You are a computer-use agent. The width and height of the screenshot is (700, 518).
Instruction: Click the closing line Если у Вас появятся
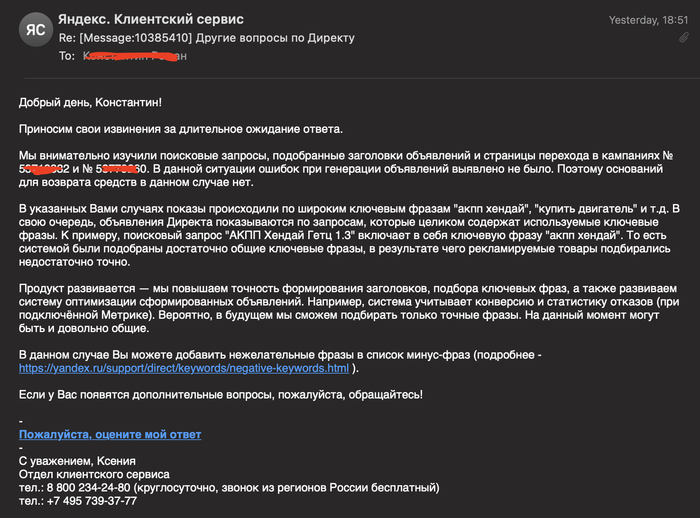(x=221, y=395)
